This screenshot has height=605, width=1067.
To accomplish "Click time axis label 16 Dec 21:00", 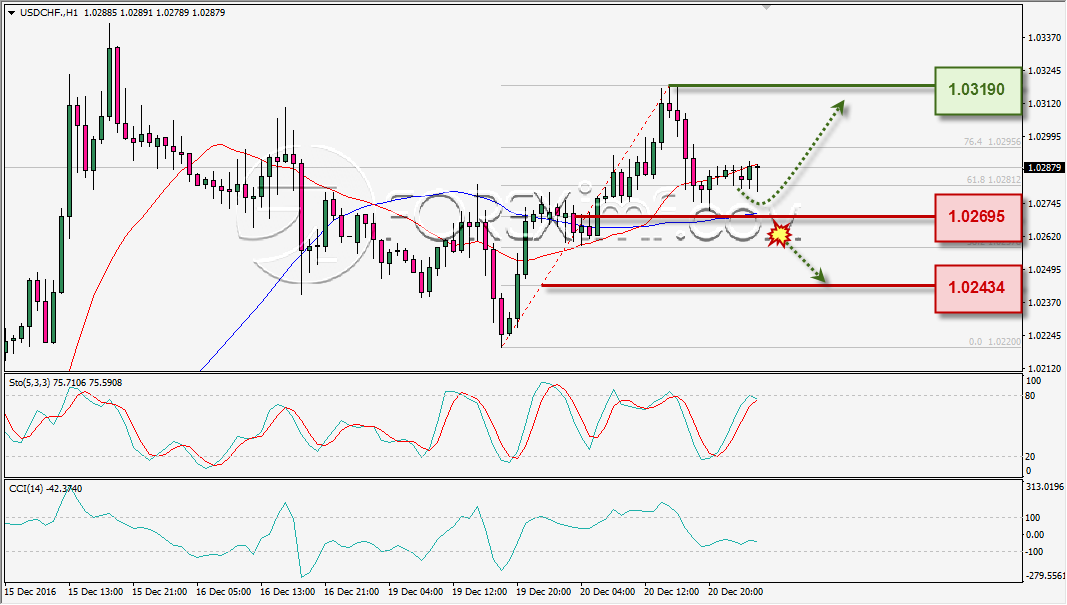I will 351,592.
